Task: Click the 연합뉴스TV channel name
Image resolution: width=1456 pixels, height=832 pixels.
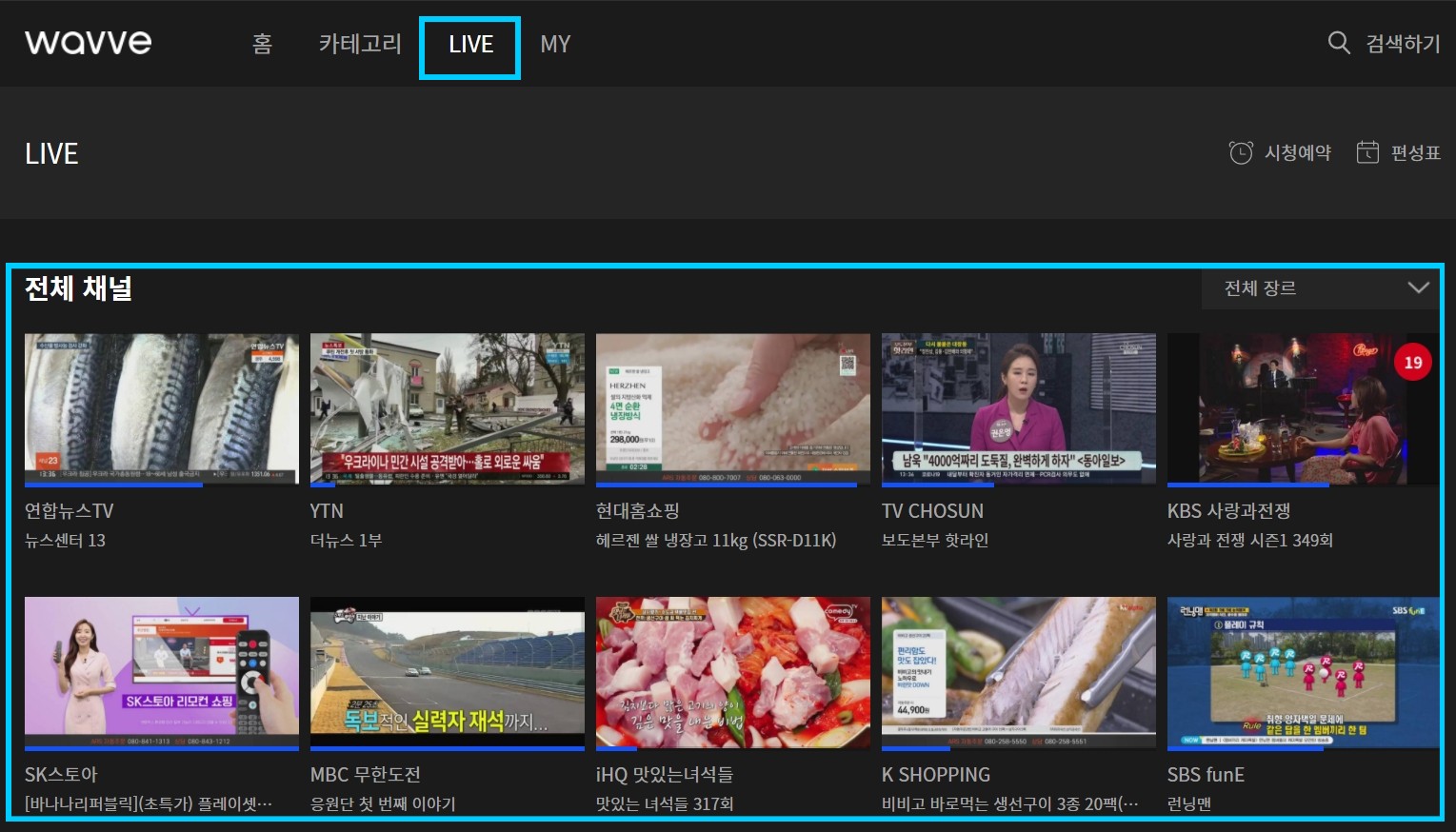Action: [69, 511]
